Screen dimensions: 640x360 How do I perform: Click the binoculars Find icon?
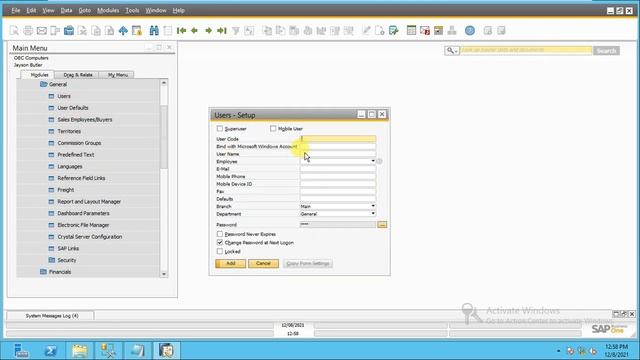pos(154,31)
